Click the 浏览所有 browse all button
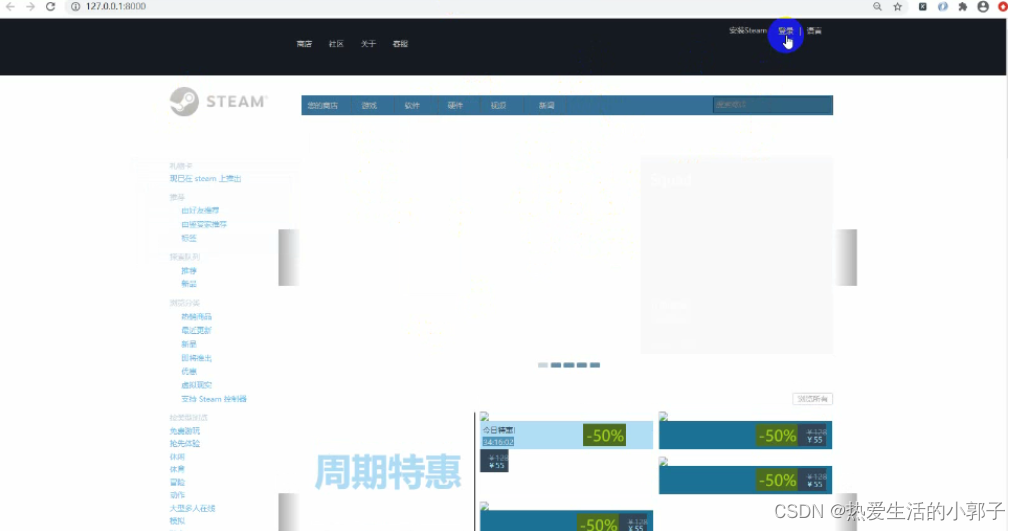 click(812, 399)
